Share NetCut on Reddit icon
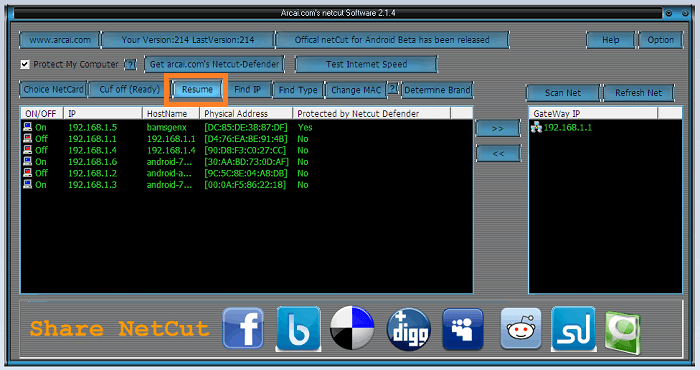This screenshot has height=370, width=700. point(521,328)
